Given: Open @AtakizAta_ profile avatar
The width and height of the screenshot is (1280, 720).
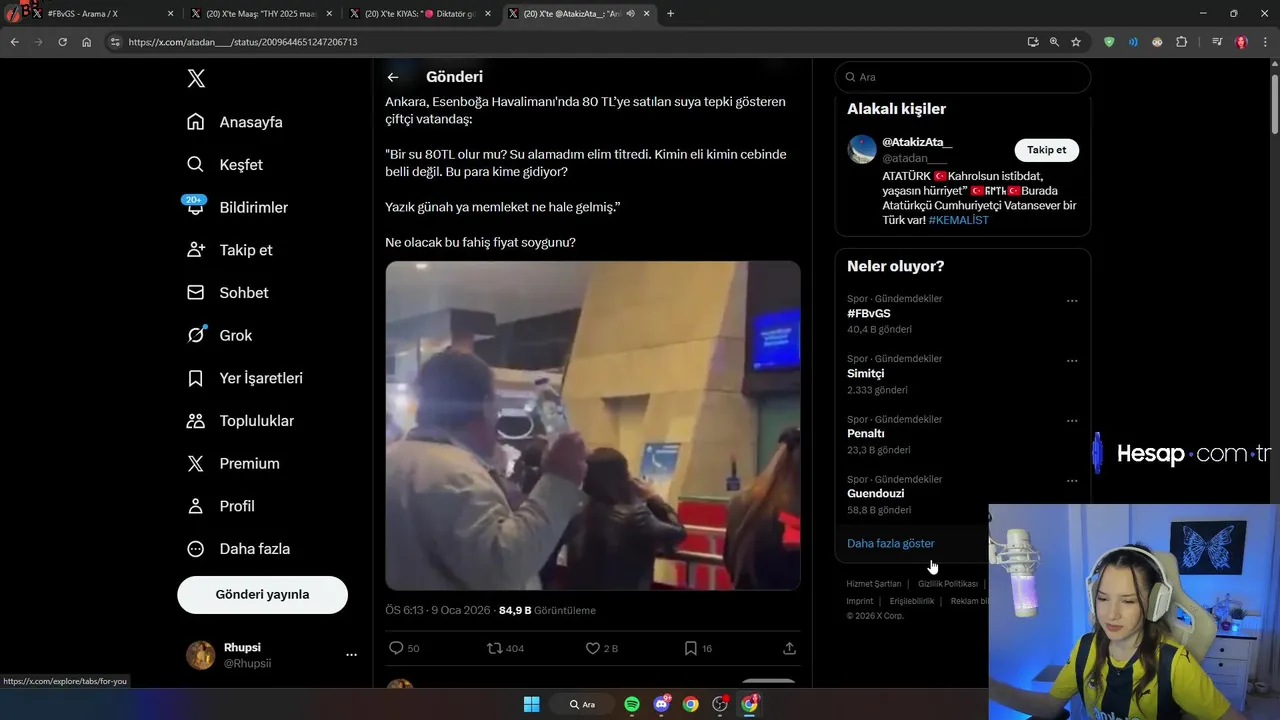Looking at the screenshot, I should (862, 150).
